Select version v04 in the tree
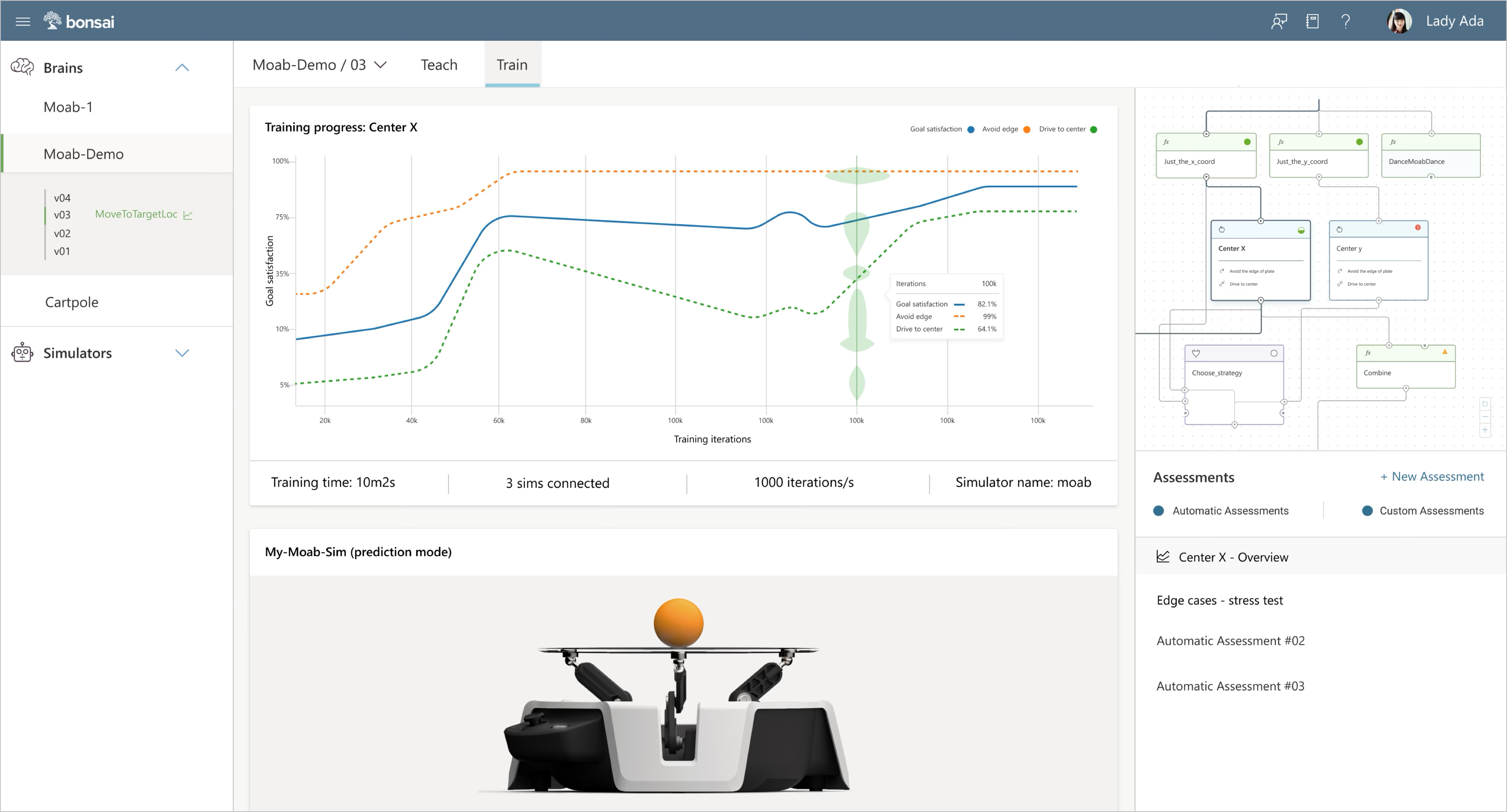The height and width of the screenshot is (812, 1507). coord(62,198)
